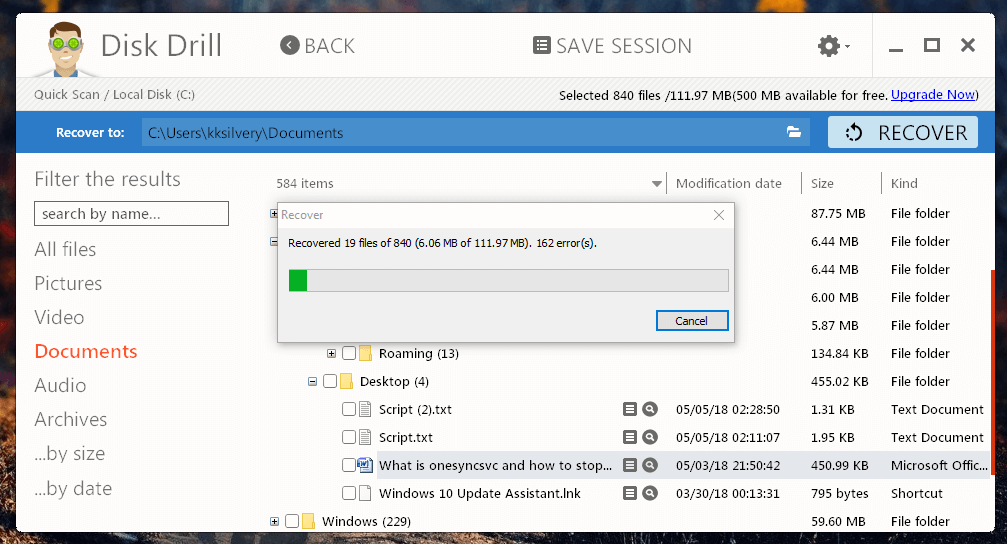Expand the Roaming (13) folder node
1007x544 pixels.
[x=332, y=353]
